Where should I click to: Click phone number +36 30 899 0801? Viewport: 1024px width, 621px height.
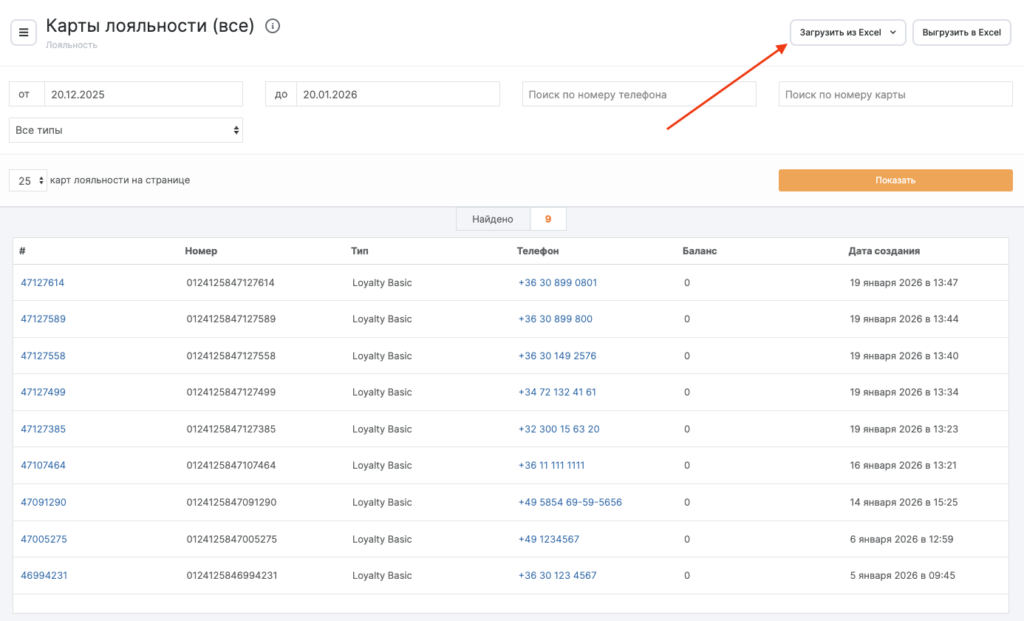click(x=557, y=283)
